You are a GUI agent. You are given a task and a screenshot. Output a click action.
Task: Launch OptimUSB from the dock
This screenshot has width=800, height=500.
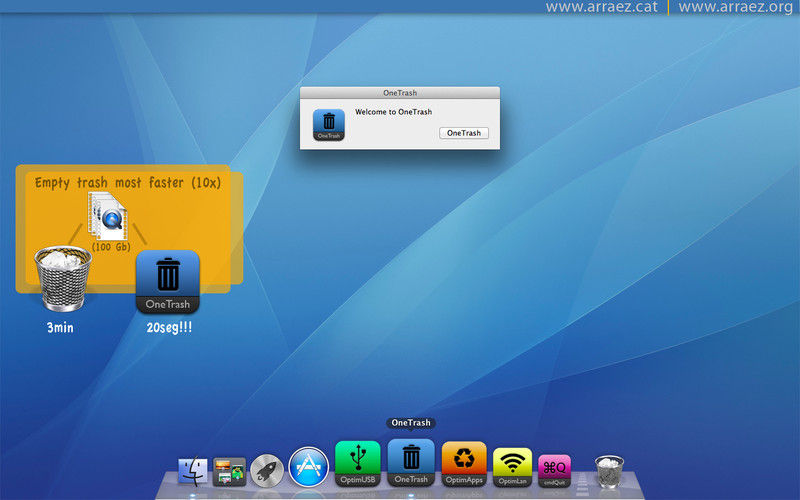(x=358, y=463)
